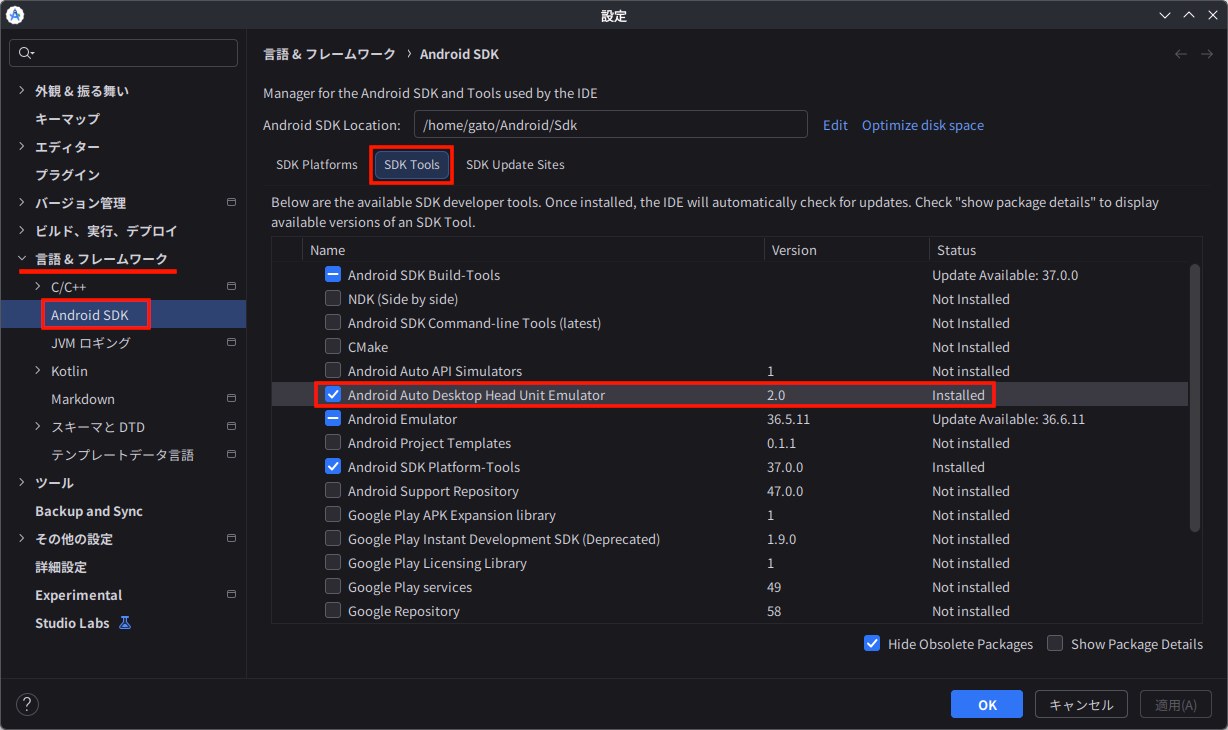1228x730 pixels.
Task: Switch to the SDK Platforms tab
Action: [x=316, y=165]
